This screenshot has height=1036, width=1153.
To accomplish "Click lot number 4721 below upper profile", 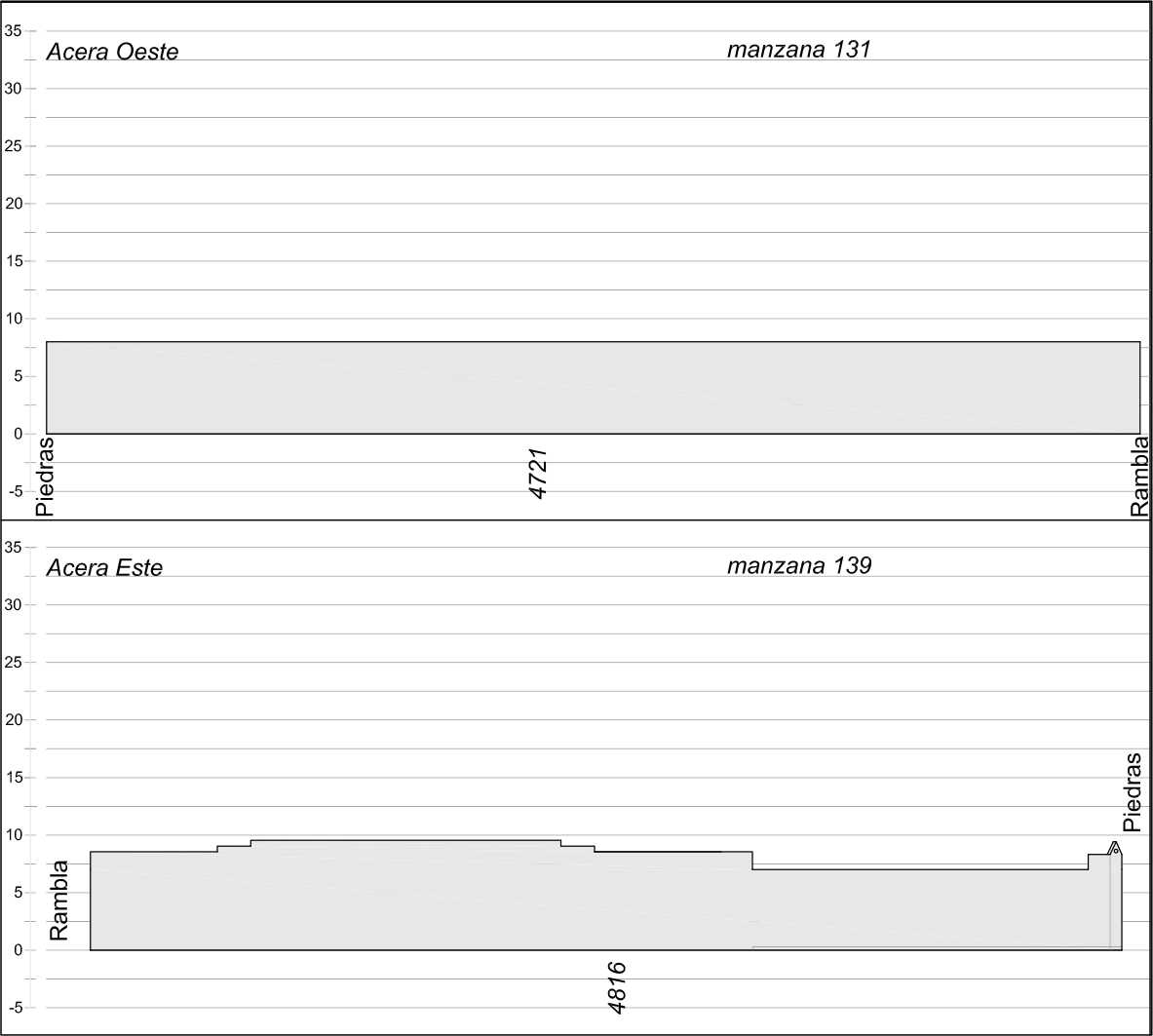I will pyautogui.click(x=538, y=474).
